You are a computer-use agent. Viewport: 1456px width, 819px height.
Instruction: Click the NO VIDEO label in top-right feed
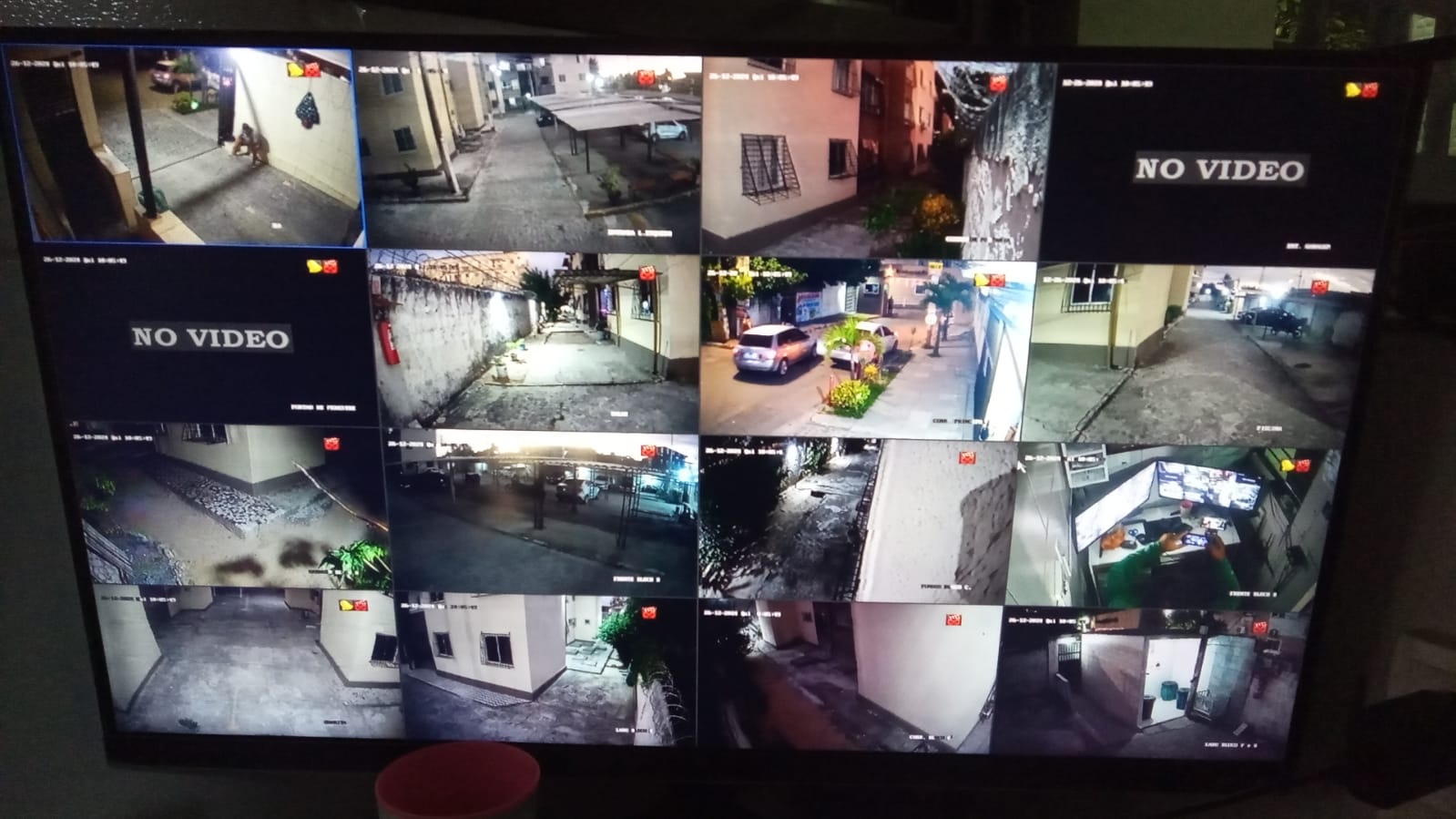coord(1218,169)
